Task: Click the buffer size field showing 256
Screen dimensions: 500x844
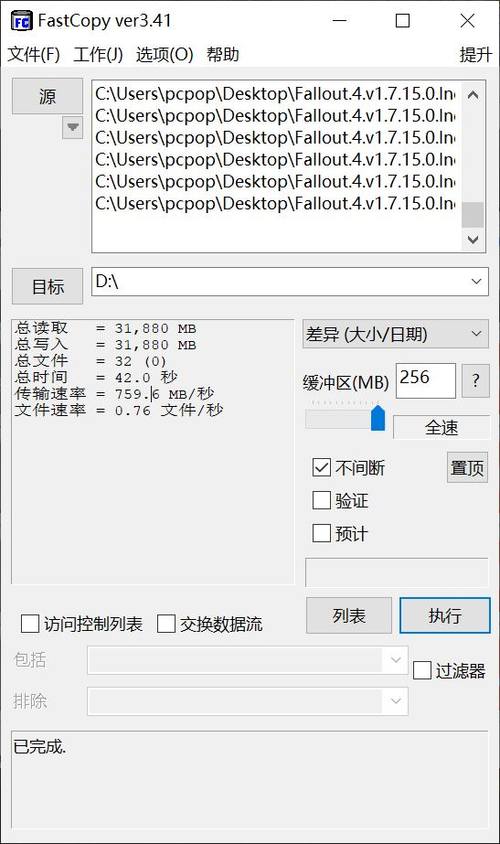Action: coord(426,381)
